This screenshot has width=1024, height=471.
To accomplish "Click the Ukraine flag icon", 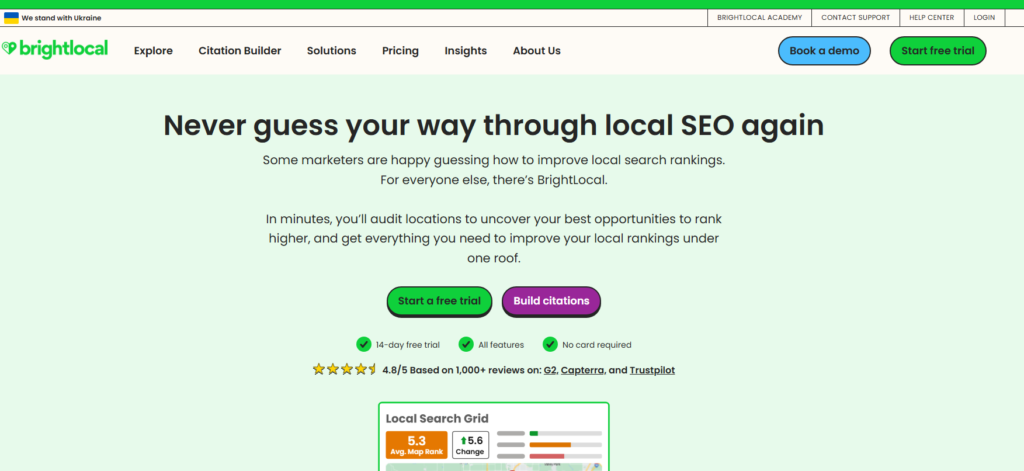I will [x=11, y=18].
